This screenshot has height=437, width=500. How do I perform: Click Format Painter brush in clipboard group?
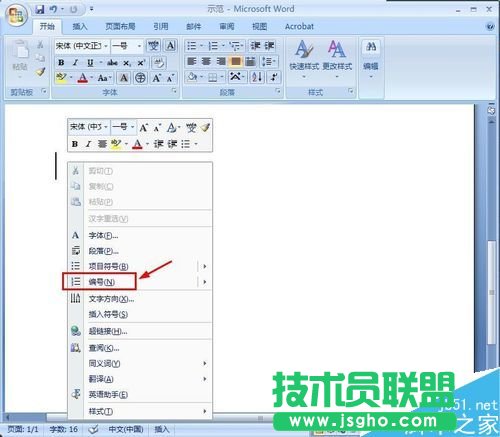pos(40,72)
